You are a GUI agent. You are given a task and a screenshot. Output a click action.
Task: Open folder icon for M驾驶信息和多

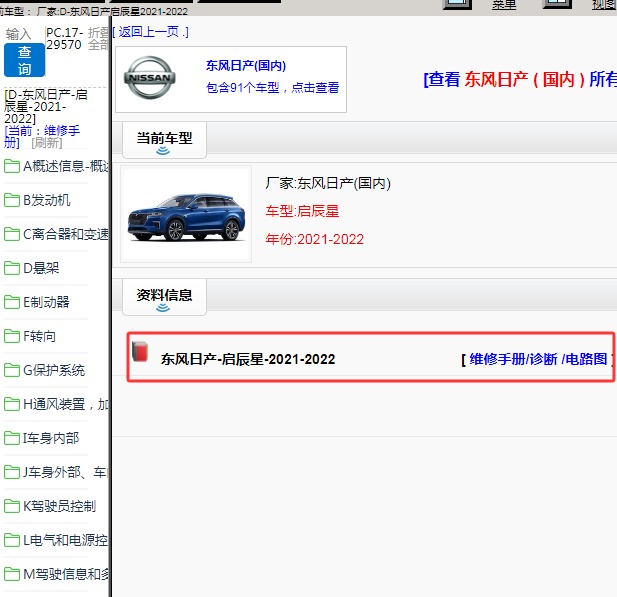coord(12,574)
